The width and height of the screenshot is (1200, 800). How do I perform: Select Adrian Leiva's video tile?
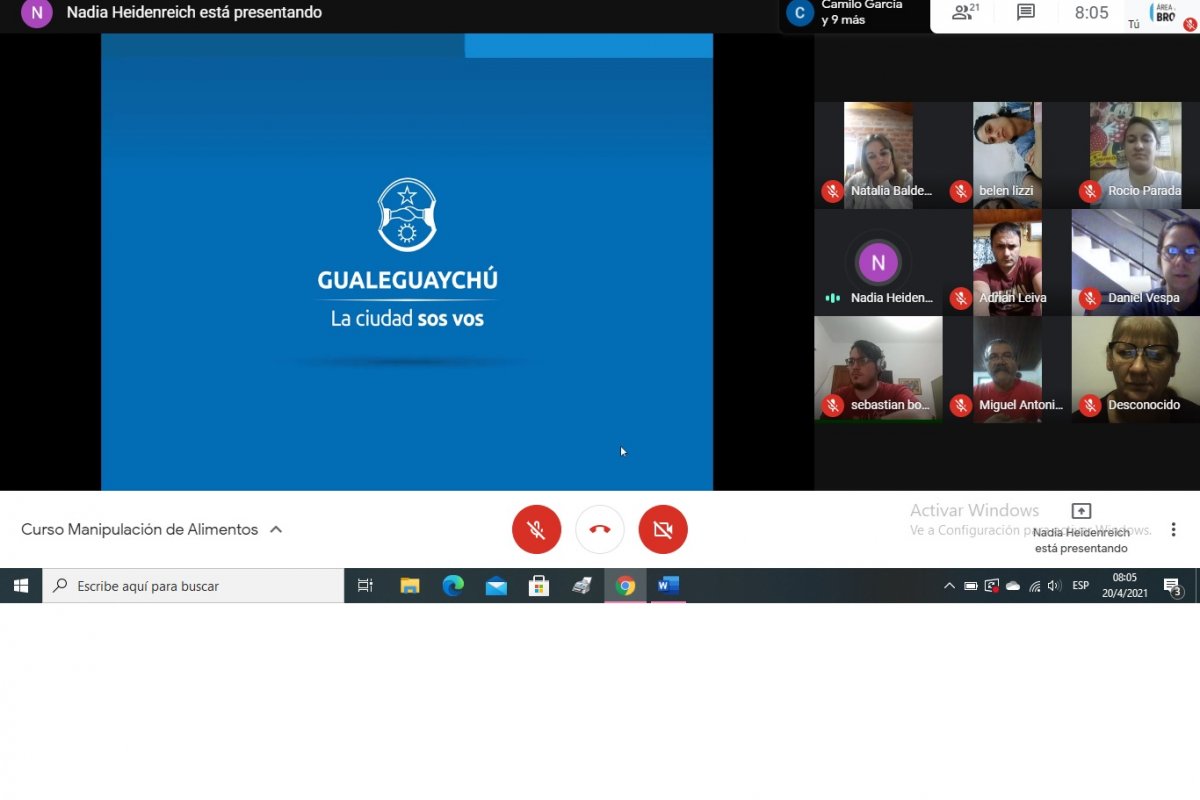click(x=1007, y=263)
